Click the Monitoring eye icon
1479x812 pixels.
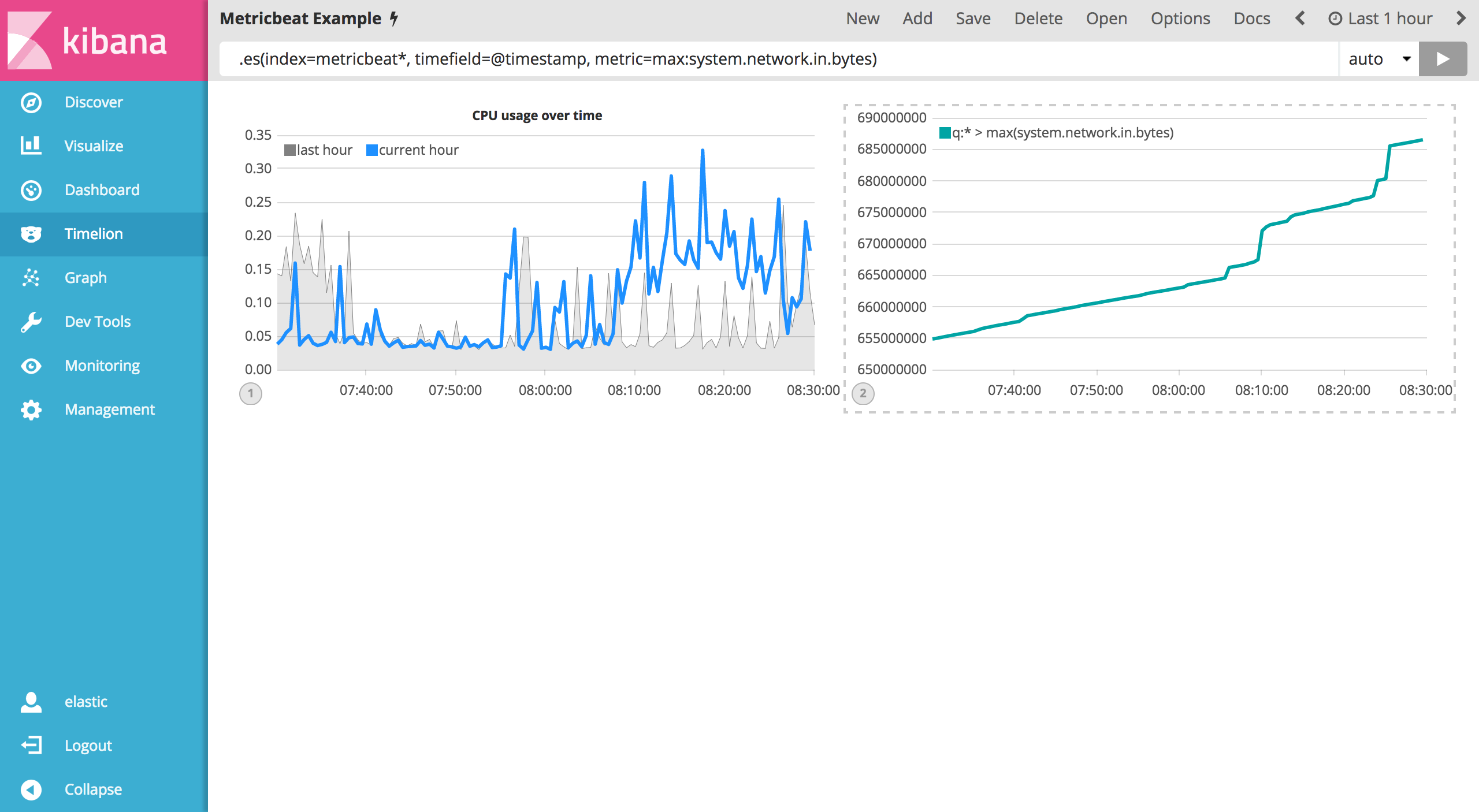[x=31, y=366]
